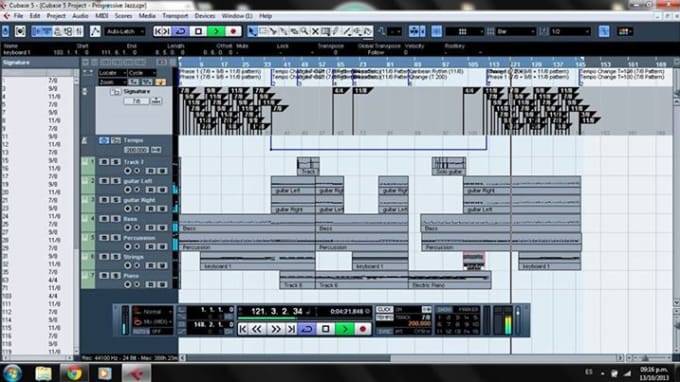Click the transport panel Play button
The image size is (680, 382).
coord(344,329)
